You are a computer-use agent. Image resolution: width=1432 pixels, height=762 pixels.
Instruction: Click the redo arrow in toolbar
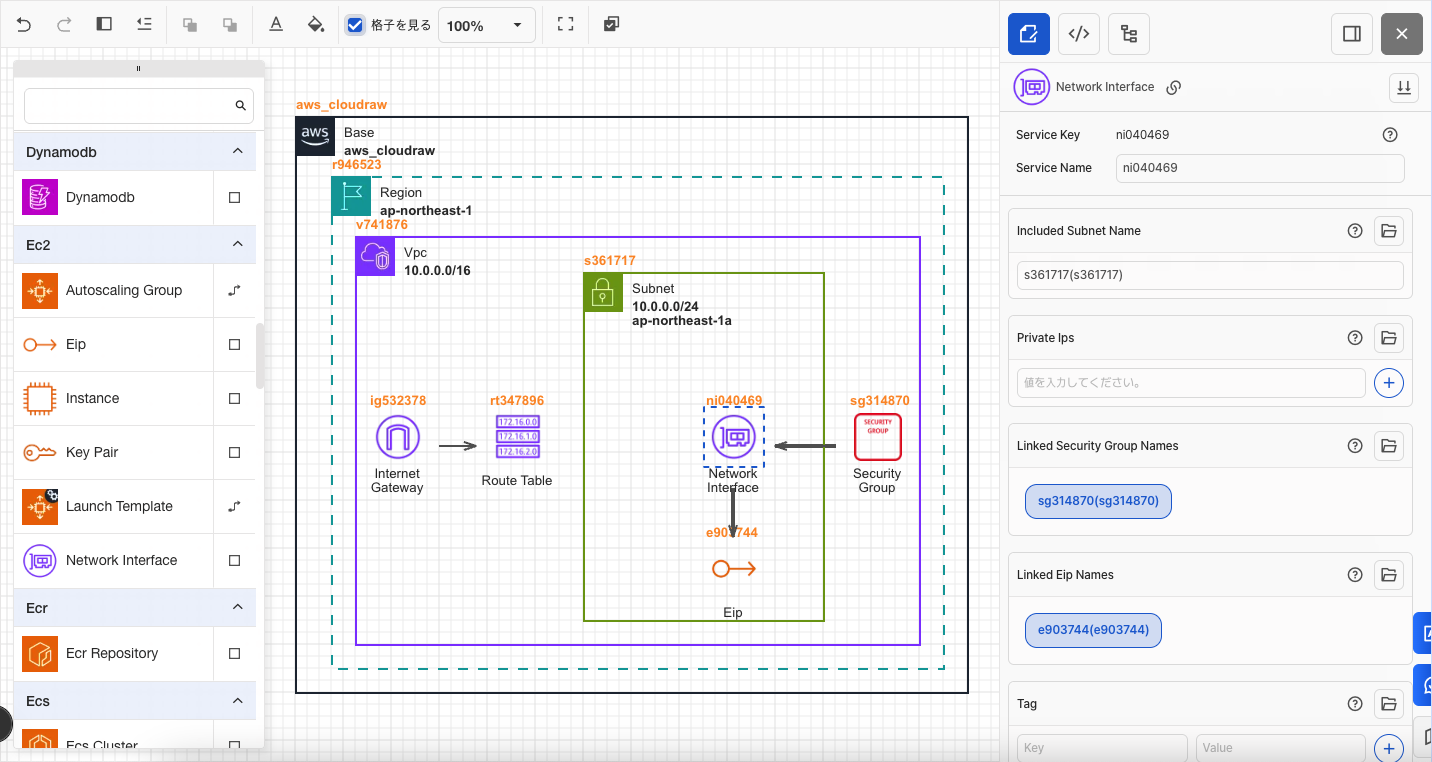pyautogui.click(x=64, y=25)
